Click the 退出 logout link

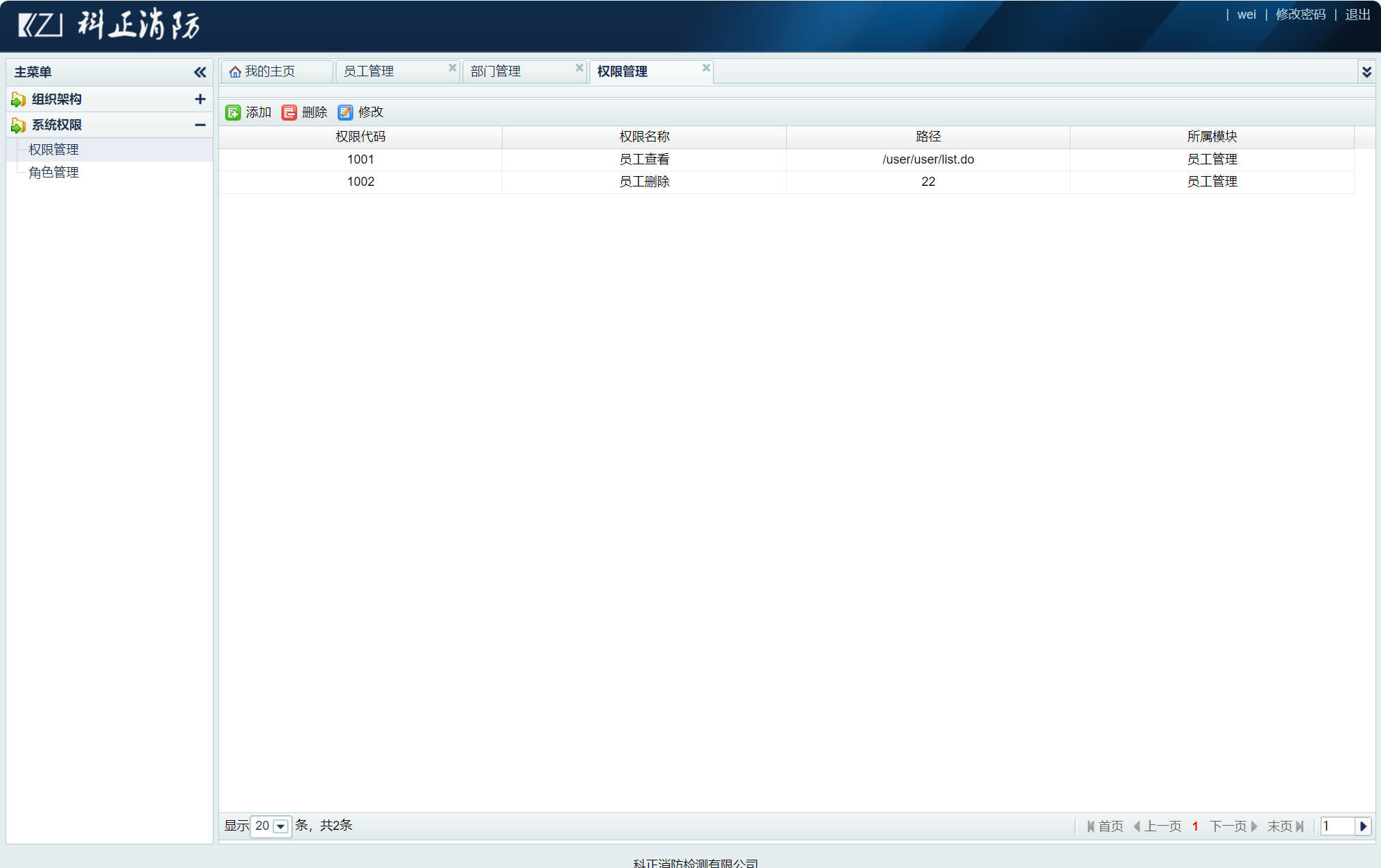1357,15
